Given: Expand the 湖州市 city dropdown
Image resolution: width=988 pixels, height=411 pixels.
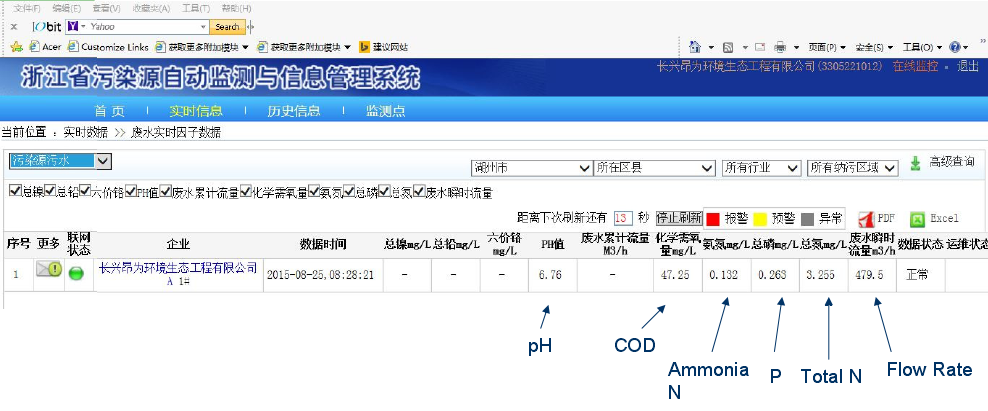Looking at the screenshot, I should [529, 168].
